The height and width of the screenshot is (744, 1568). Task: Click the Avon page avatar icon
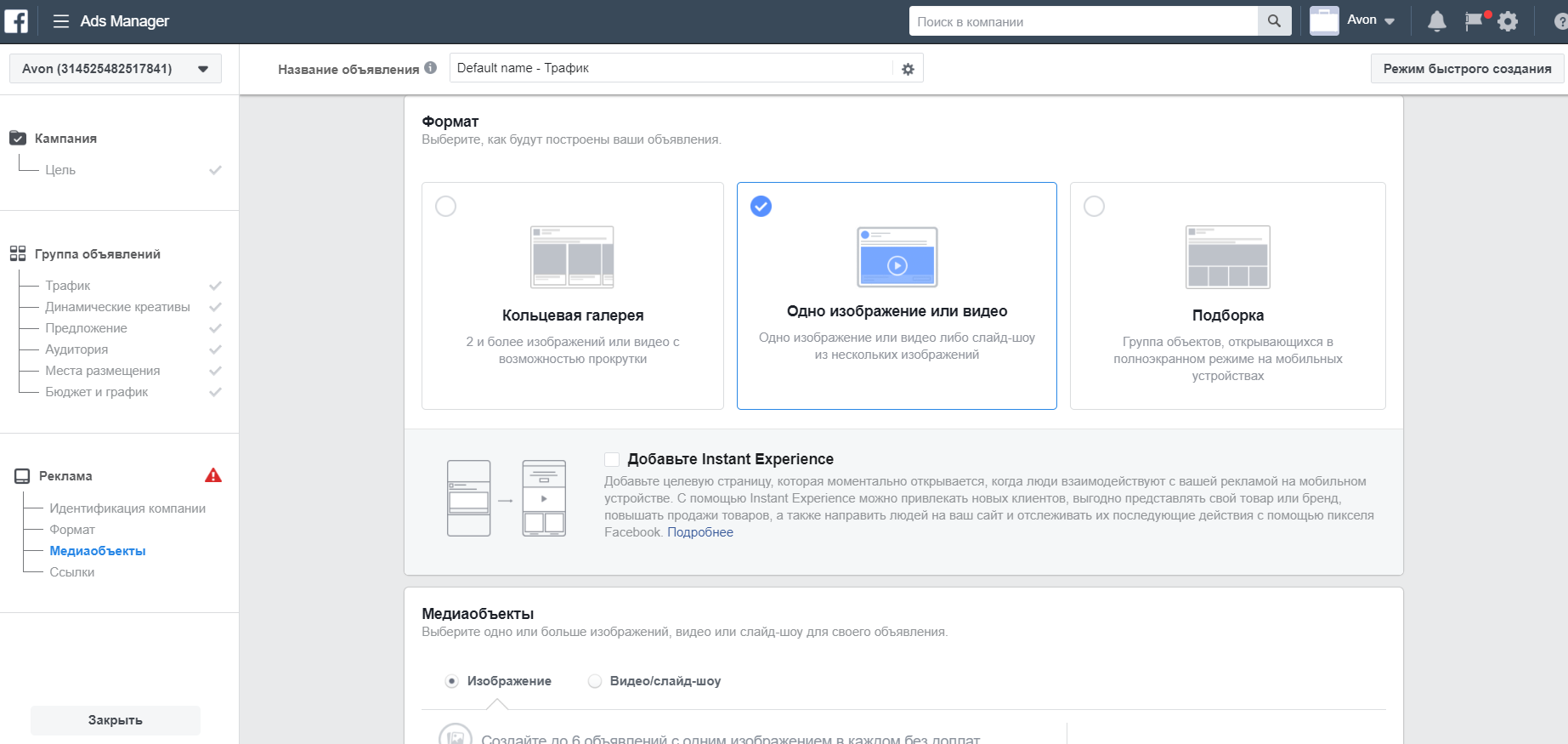[x=1324, y=20]
